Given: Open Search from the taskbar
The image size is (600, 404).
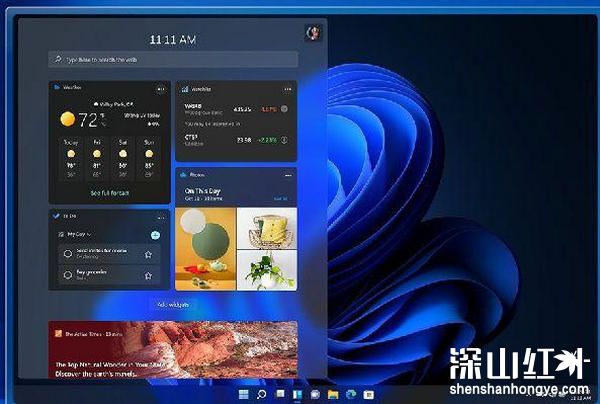Looking at the screenshot, I should [x=261, y=394].
